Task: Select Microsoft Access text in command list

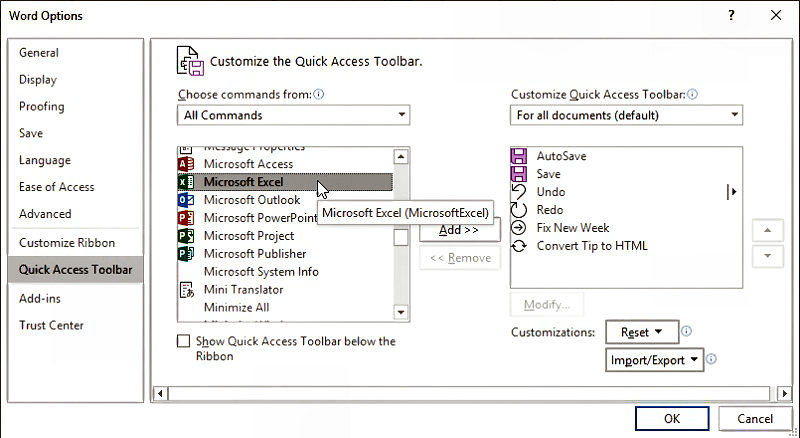Action: pos(248,164)
